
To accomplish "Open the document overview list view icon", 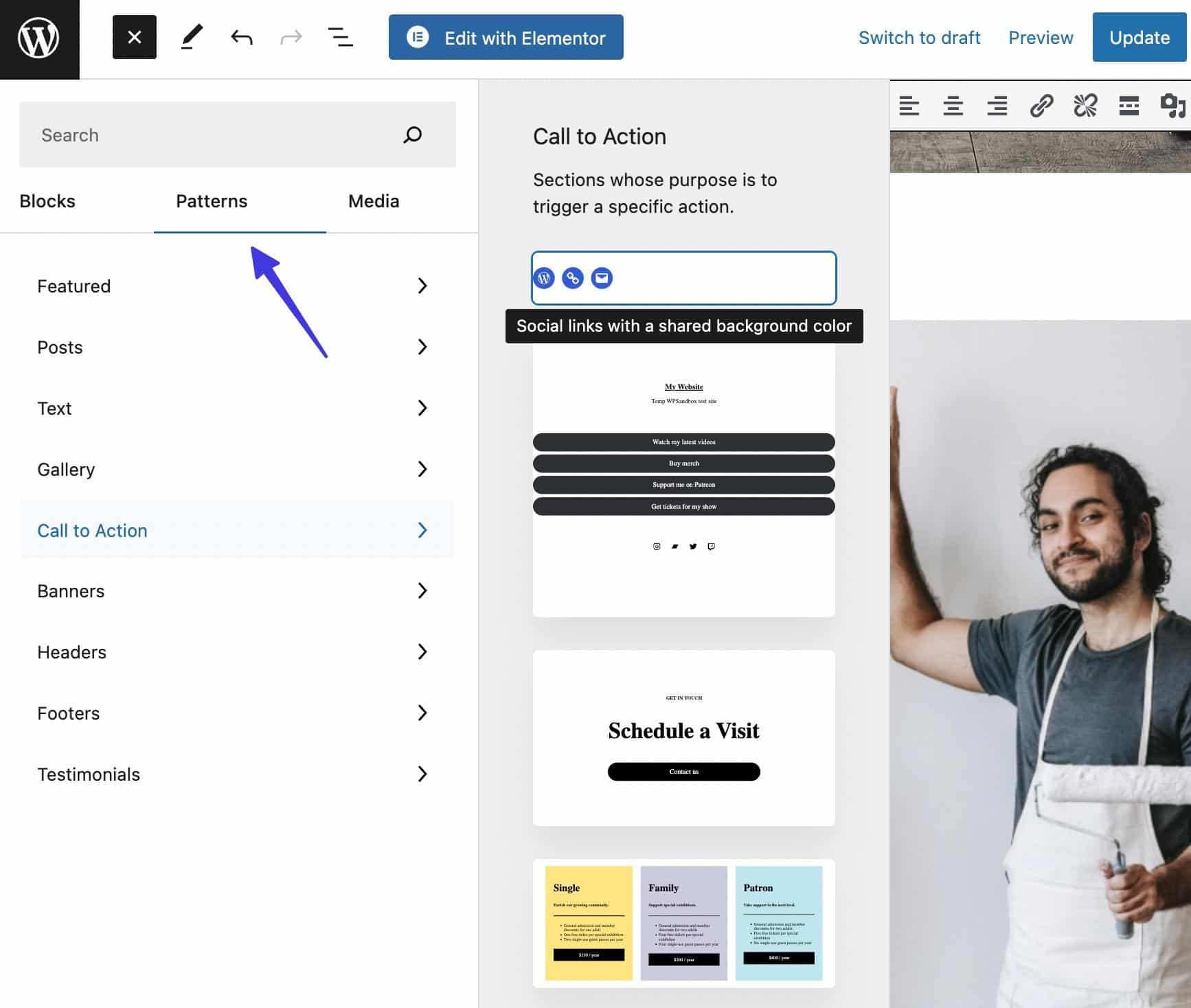I will tap(340, 37).
